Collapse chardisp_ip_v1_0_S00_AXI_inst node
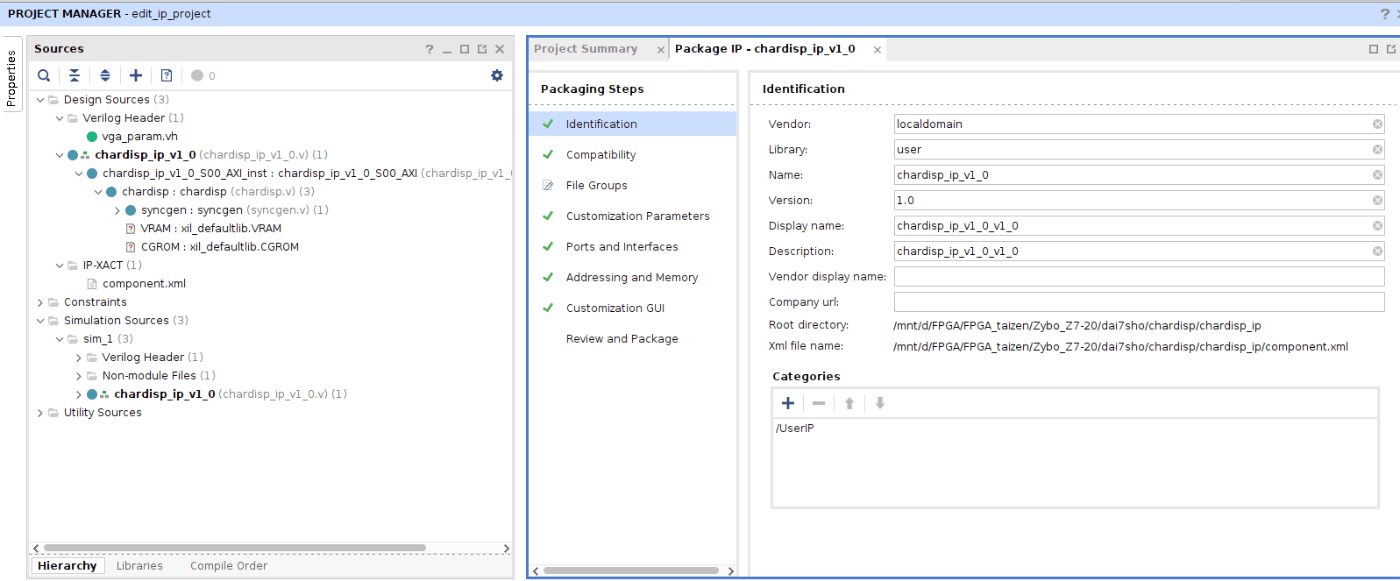 click(x=79, y=173)
